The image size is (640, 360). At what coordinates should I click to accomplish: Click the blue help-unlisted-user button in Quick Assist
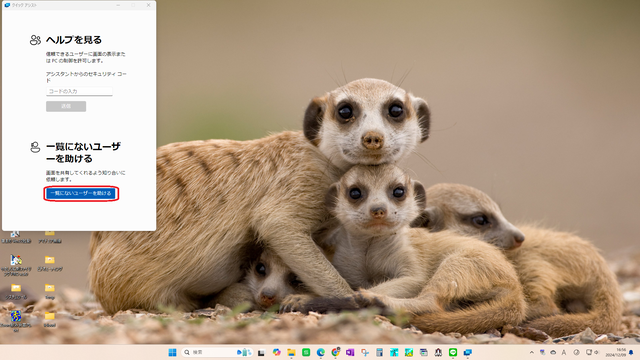point(81,193)
